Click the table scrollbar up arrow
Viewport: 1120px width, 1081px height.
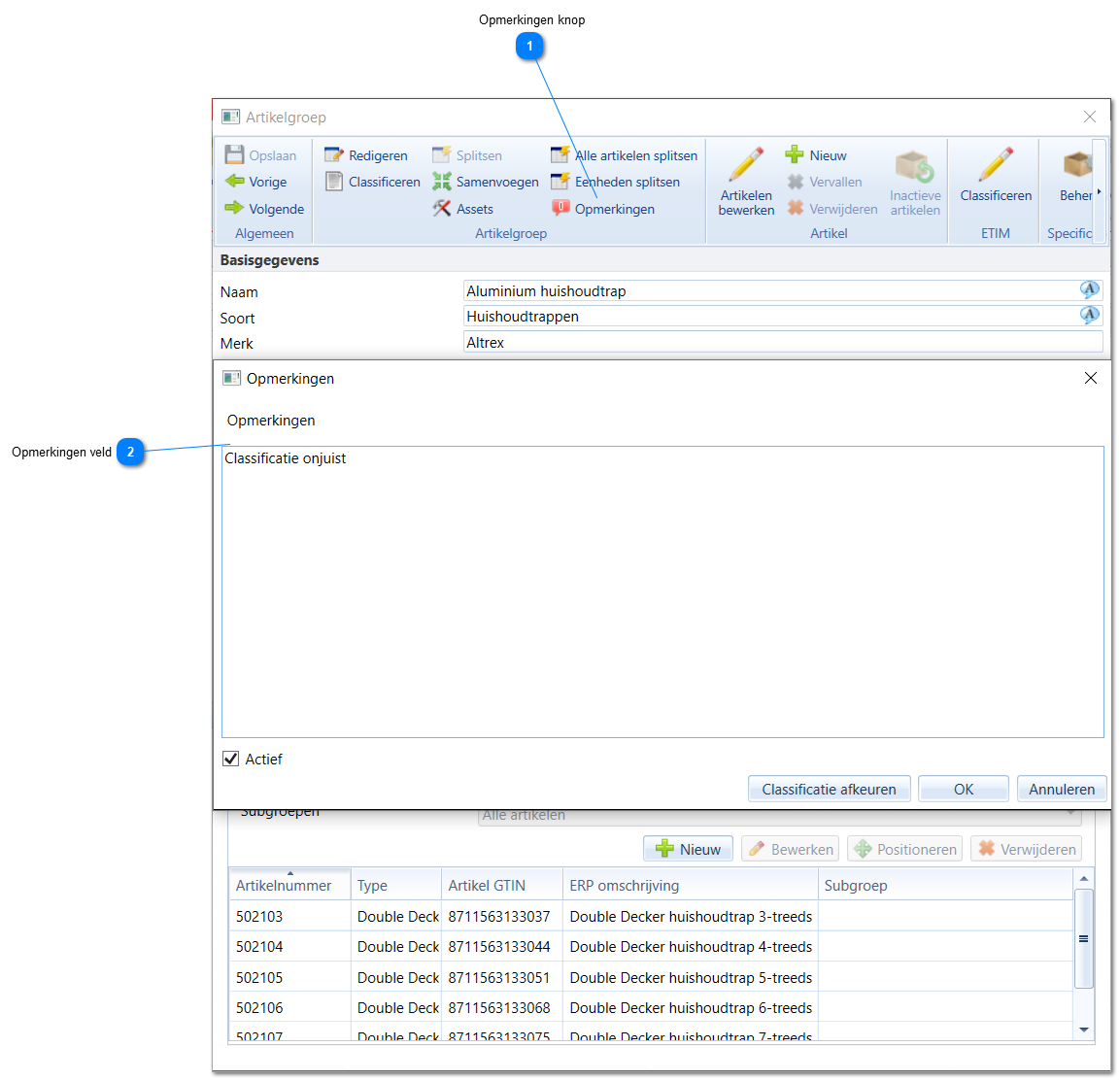(1083, 878)
